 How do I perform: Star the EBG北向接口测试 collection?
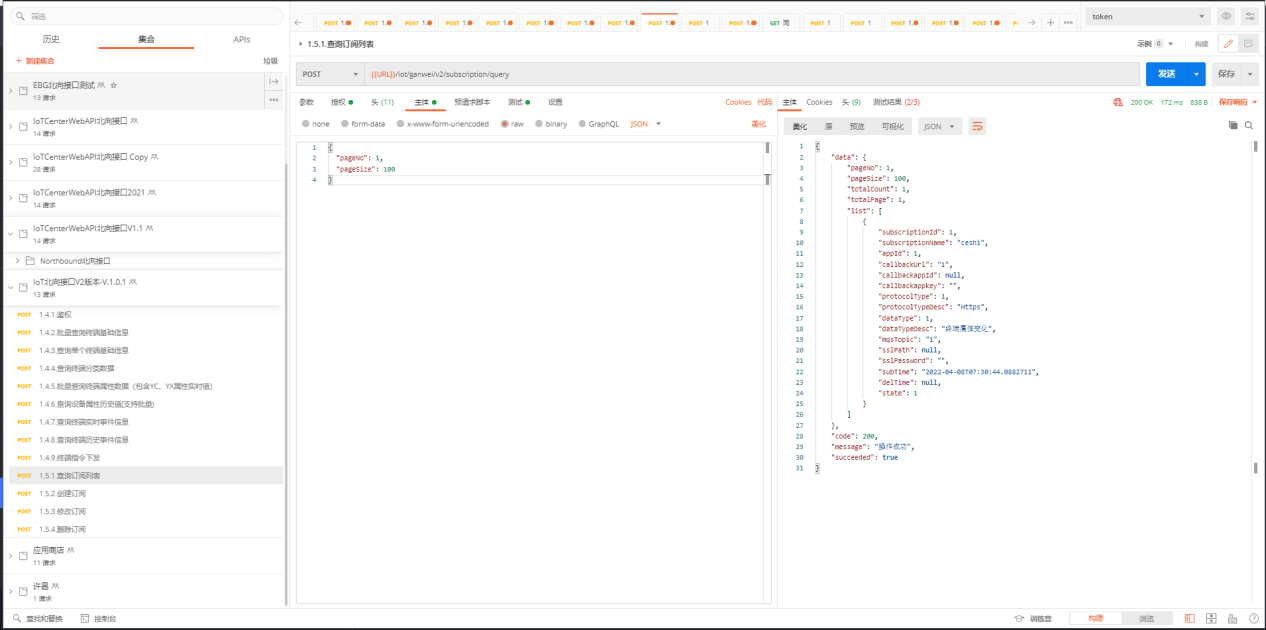point(114,86)
